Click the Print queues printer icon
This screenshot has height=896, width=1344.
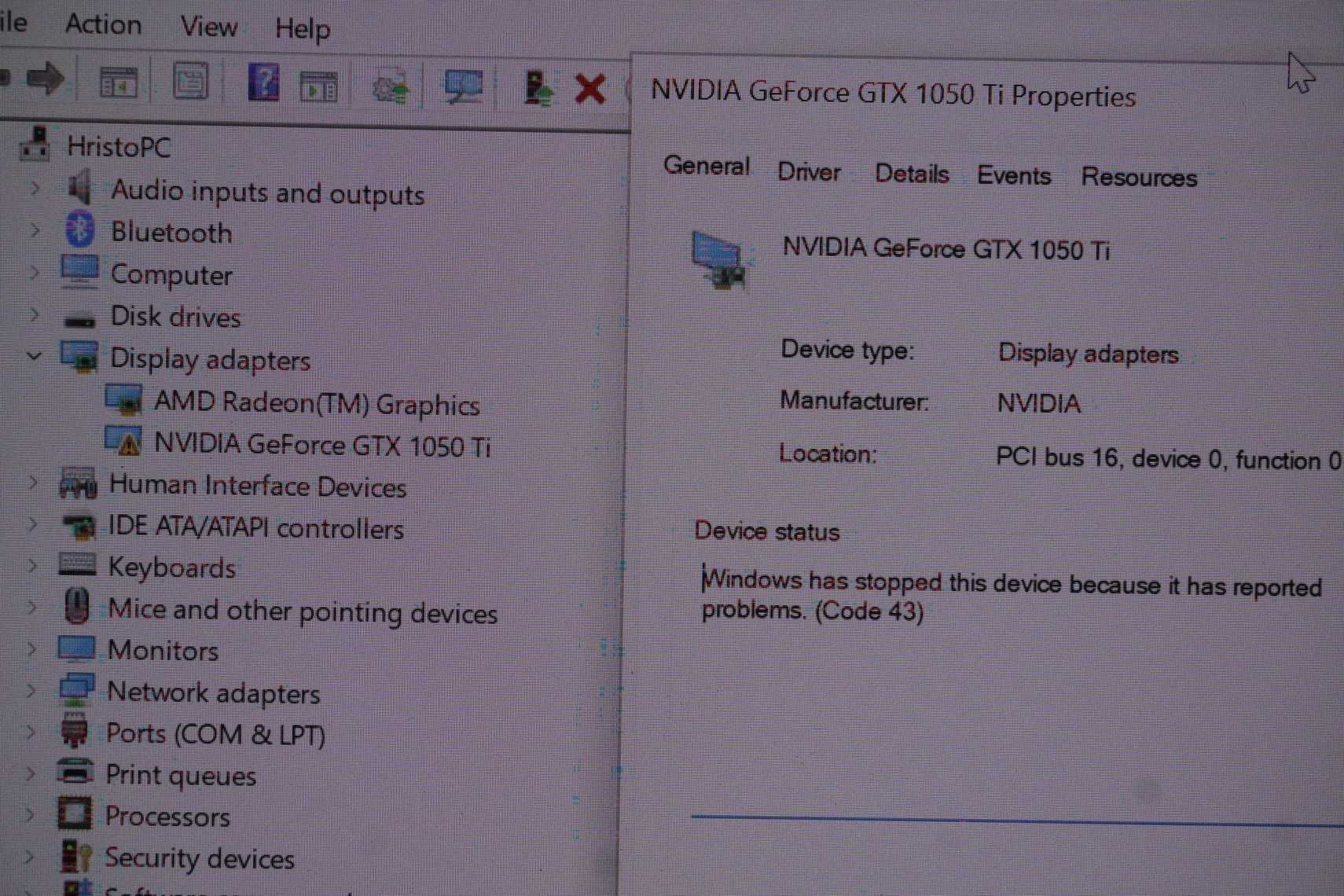tap(75, 771)
